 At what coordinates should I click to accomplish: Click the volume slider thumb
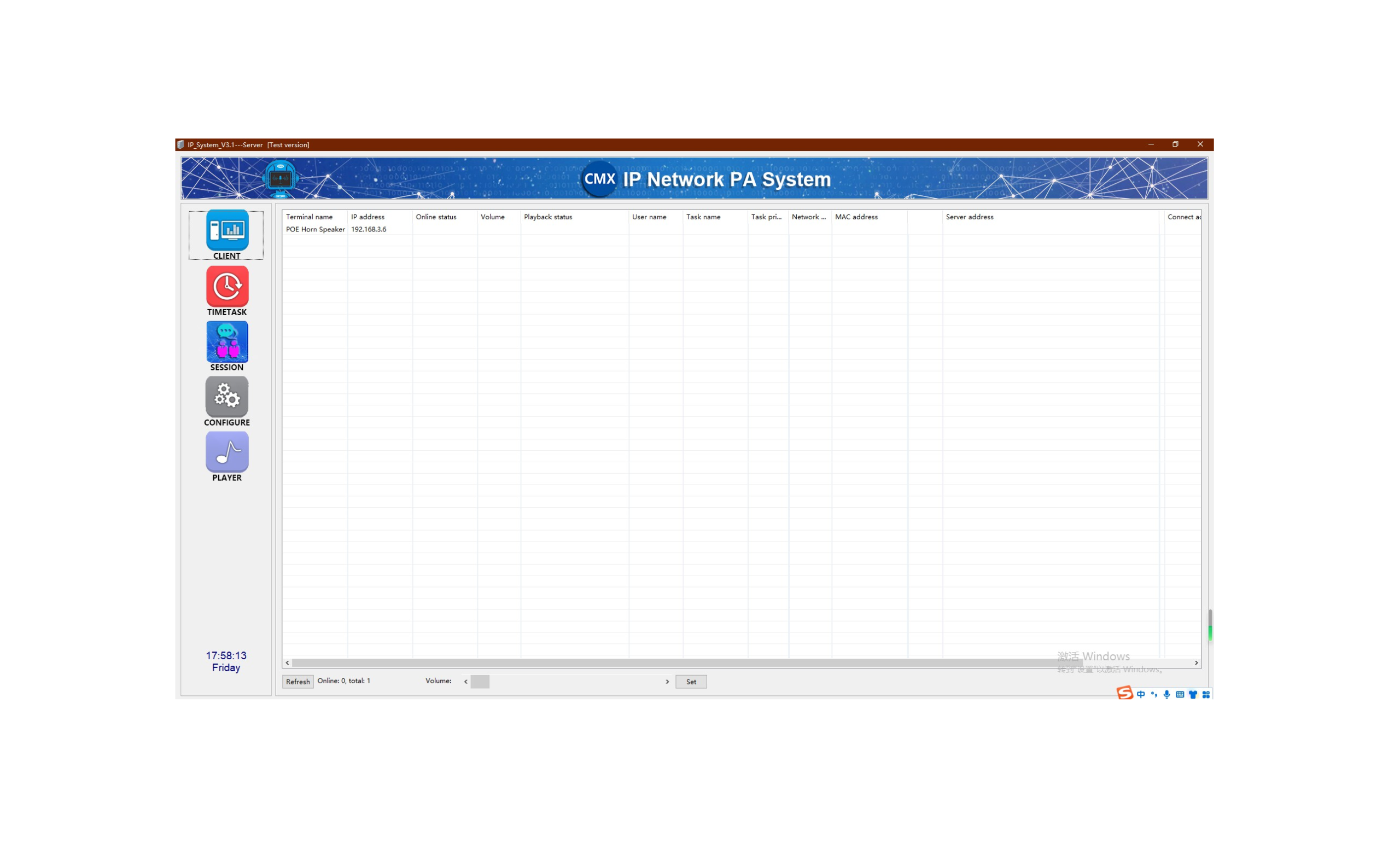pos(480,682)
